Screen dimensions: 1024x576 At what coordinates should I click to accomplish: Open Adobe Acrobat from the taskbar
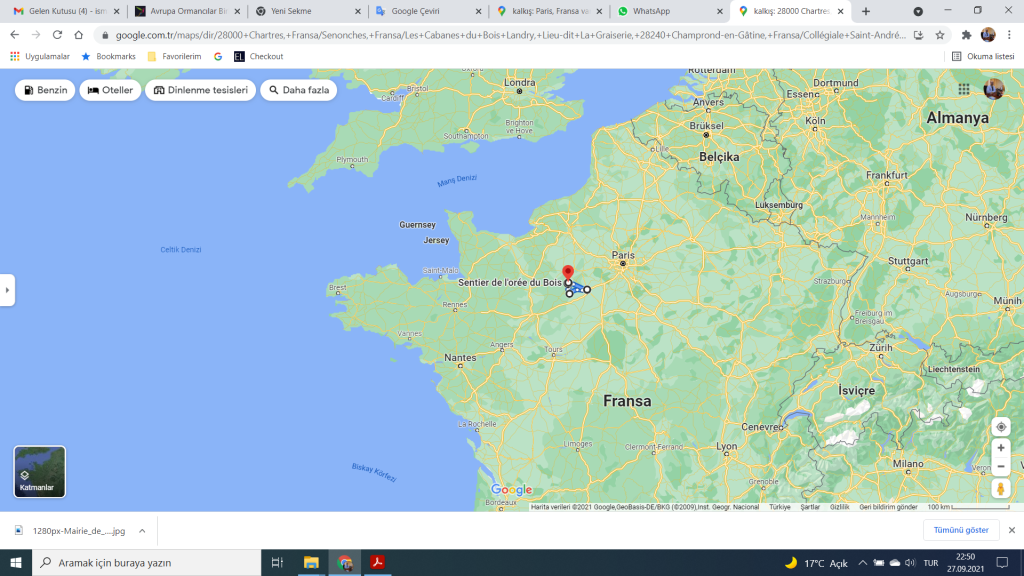point(379,563)
